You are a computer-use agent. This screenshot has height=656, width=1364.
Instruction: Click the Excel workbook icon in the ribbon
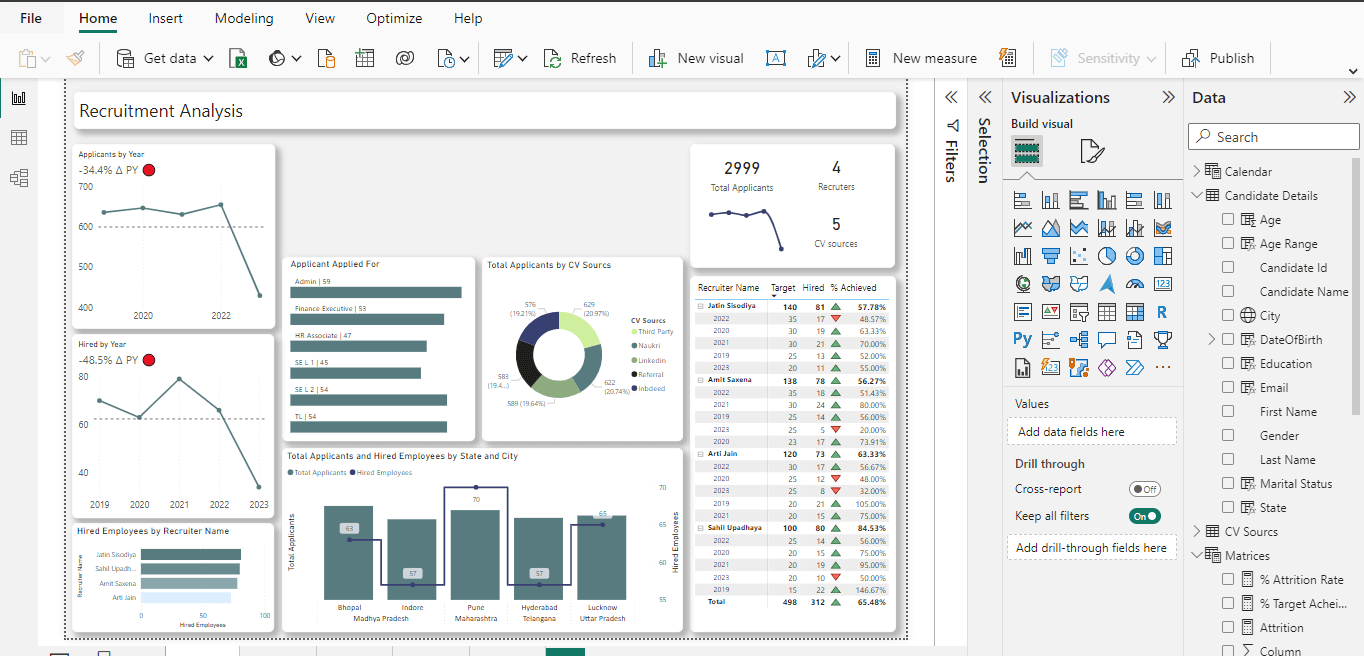point(238,58)
